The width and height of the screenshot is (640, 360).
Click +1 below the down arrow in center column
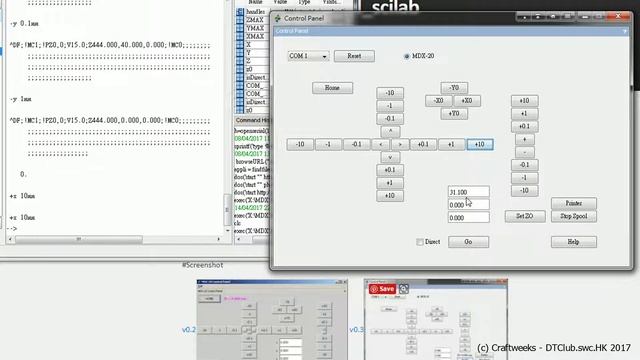(390, 183)
